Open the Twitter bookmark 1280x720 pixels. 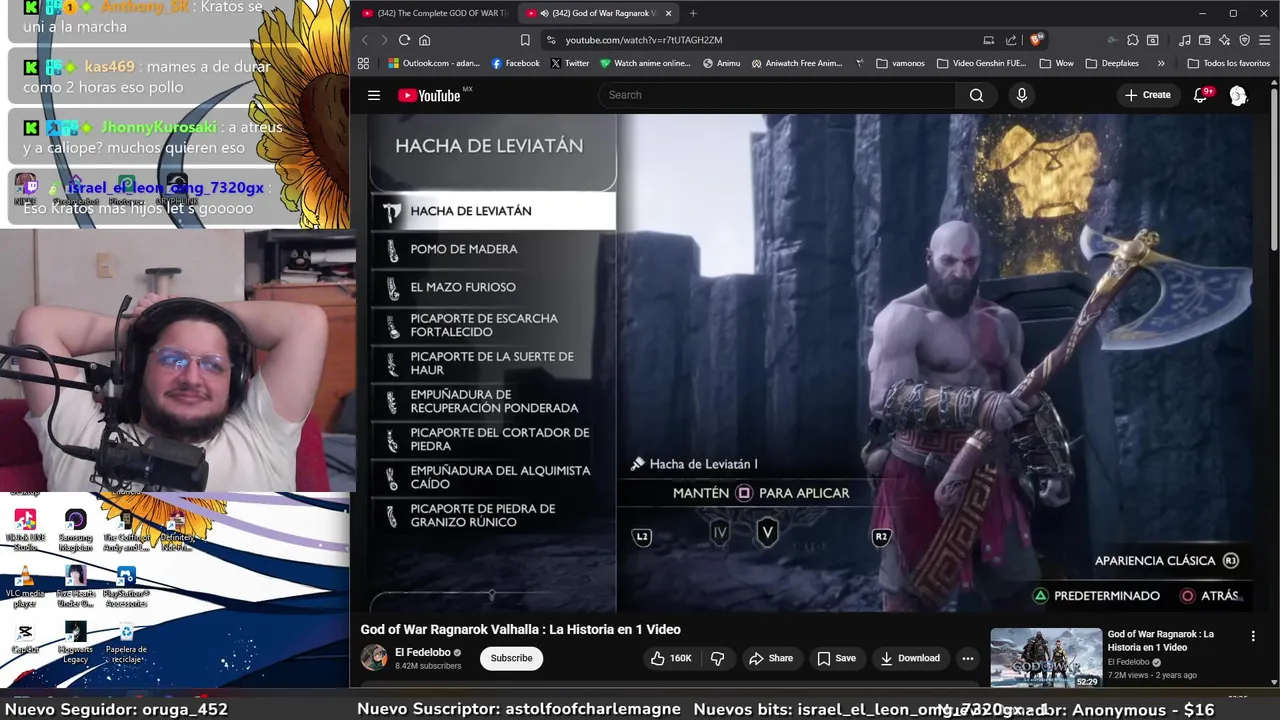[x=570, y=63]
